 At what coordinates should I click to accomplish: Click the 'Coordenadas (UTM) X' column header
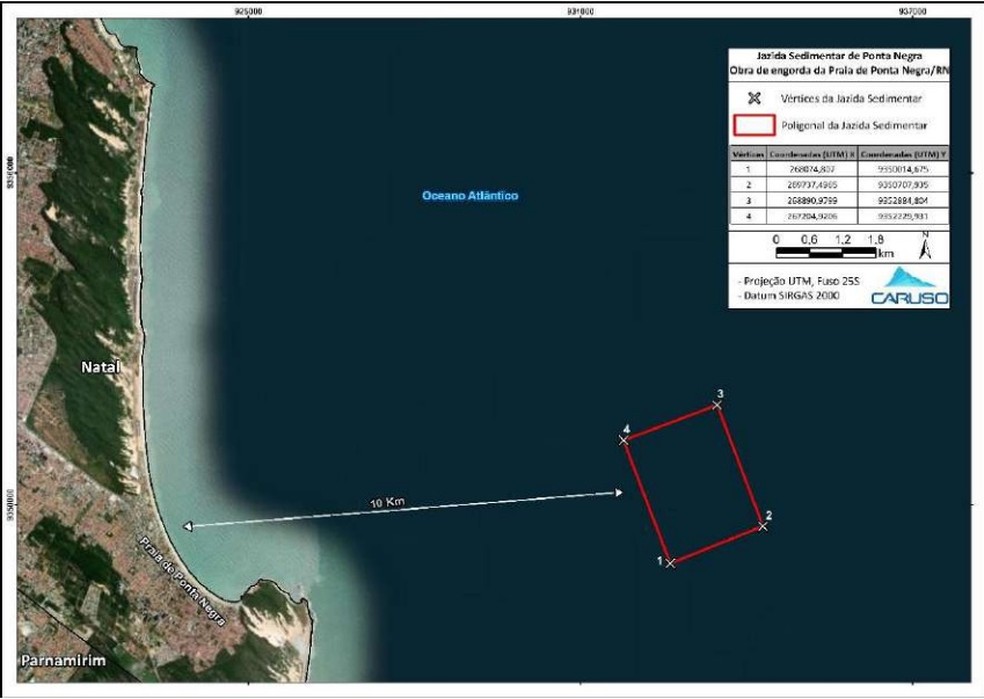812,154
